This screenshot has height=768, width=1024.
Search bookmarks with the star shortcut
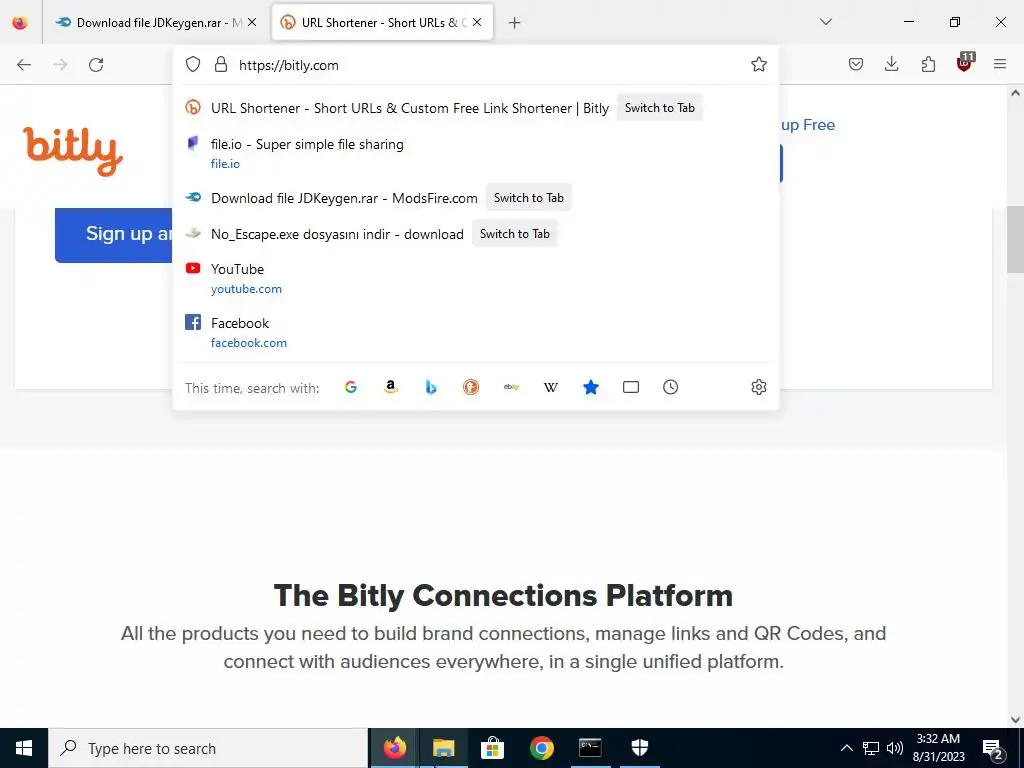pyautogui.click(x=591, y=387)
